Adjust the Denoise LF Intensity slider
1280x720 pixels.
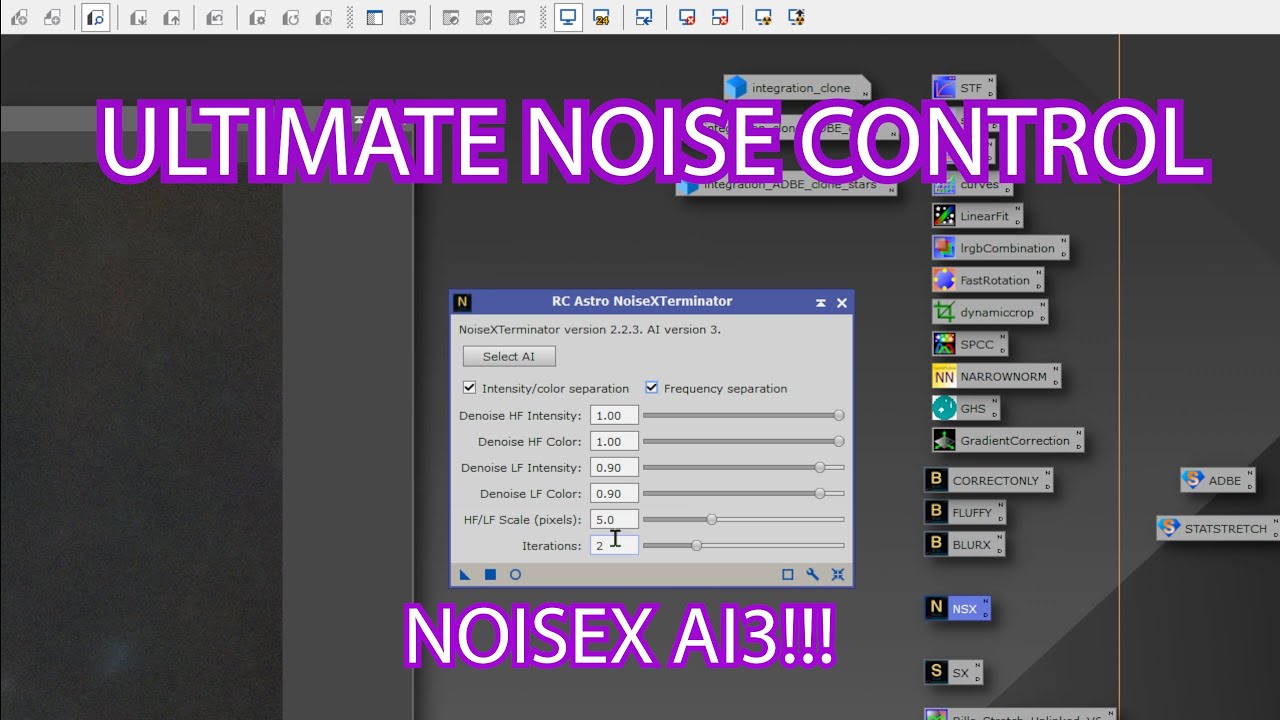click(743, 467)
